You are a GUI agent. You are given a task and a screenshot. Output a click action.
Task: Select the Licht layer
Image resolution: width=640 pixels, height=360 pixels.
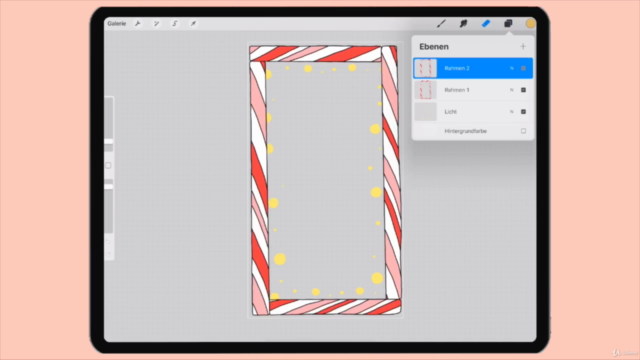click(x=473, y=111)
